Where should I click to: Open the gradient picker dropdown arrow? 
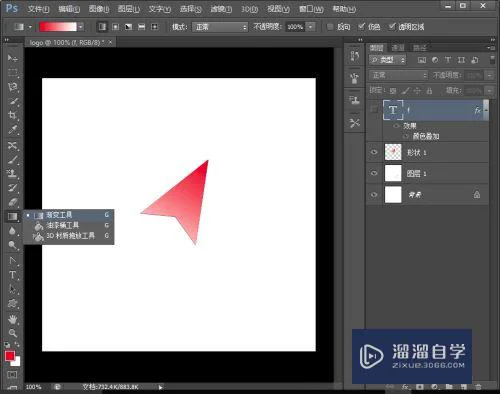pos(80,27)
